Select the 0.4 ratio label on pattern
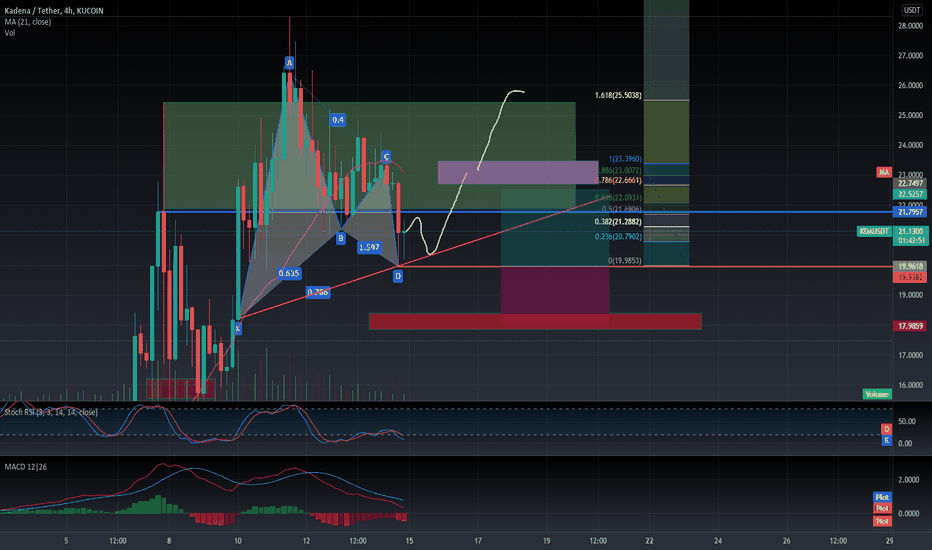This screenshot has width=932, height=550. [338, 120]
